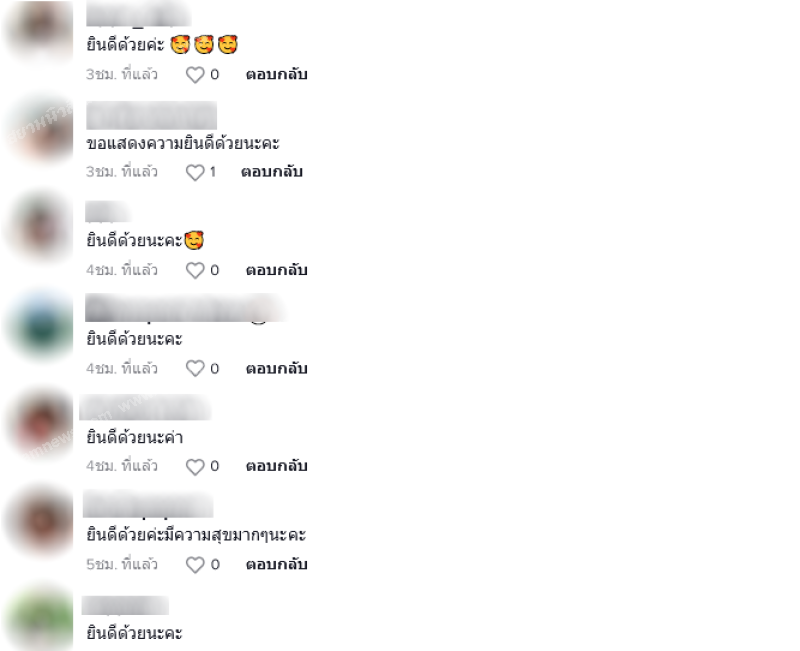Tap the heart under the teal-avatar comment
This screenshot has width=800, height=651.
[195, 368]
